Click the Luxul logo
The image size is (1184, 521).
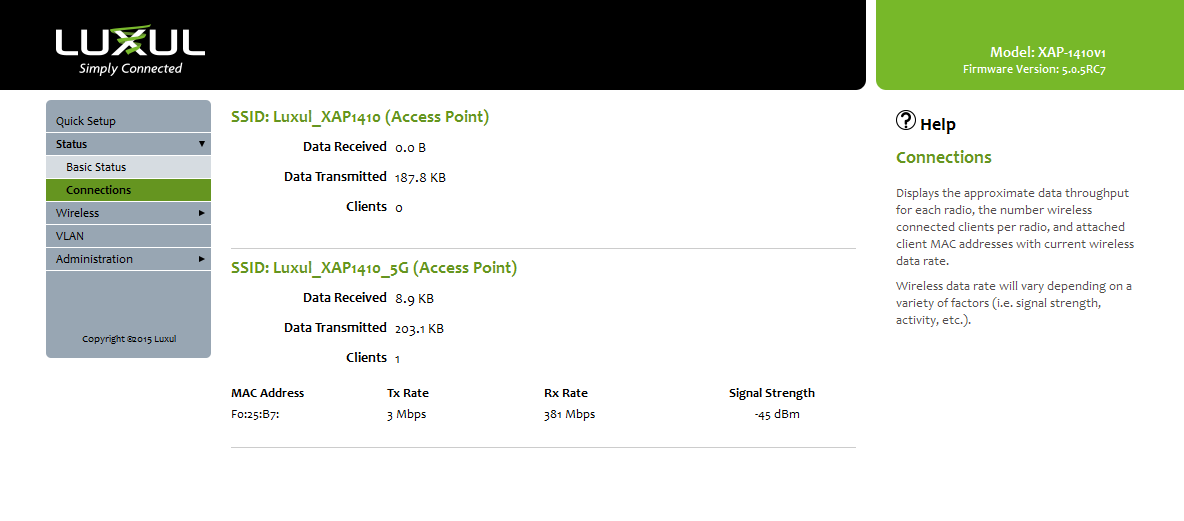[130, 47]
